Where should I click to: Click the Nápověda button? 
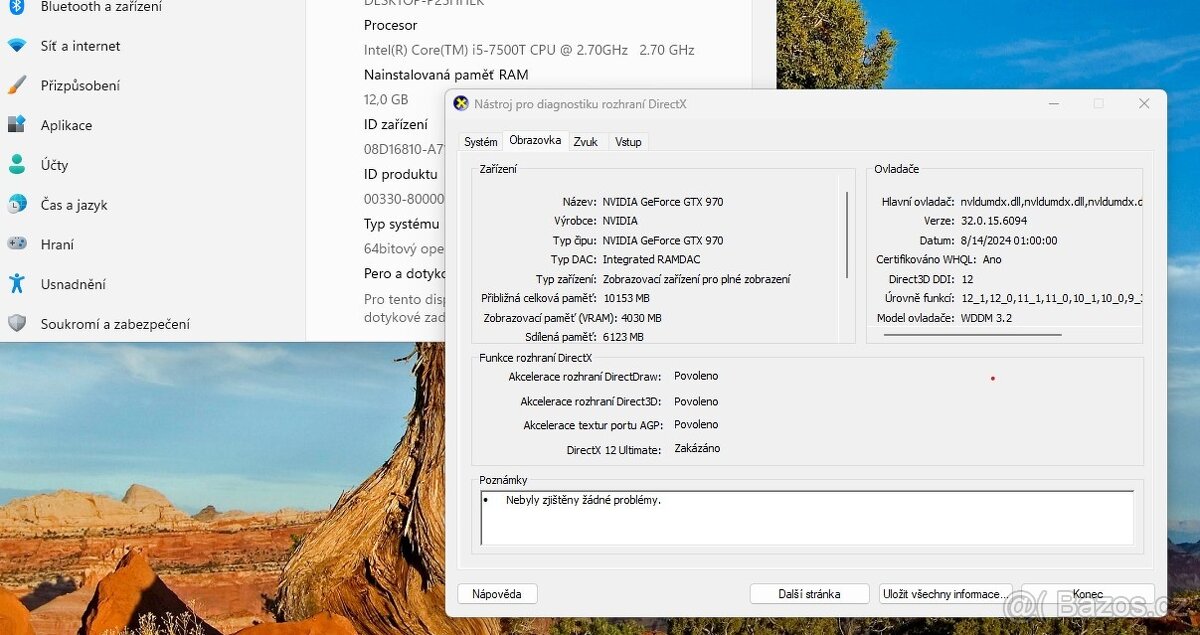click(x=497, y=593)
